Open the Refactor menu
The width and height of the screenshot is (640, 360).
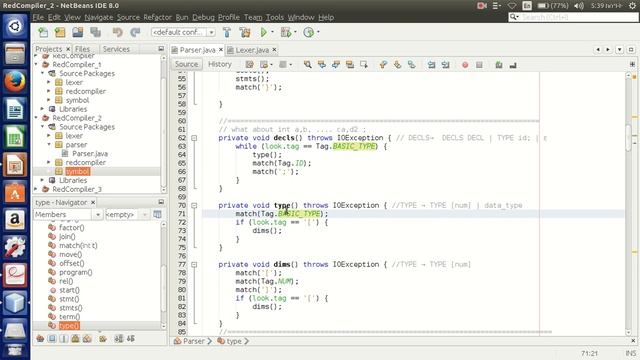157,17
